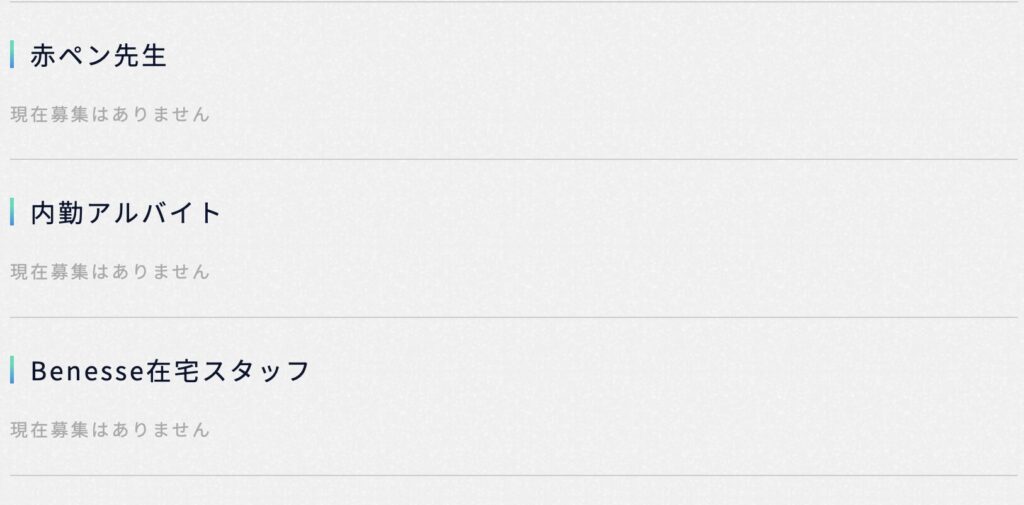Screen dimensions: 1024x505
Task: Click the gradient accent bar beside 赤ペン先生
Action: coord(12,54)
